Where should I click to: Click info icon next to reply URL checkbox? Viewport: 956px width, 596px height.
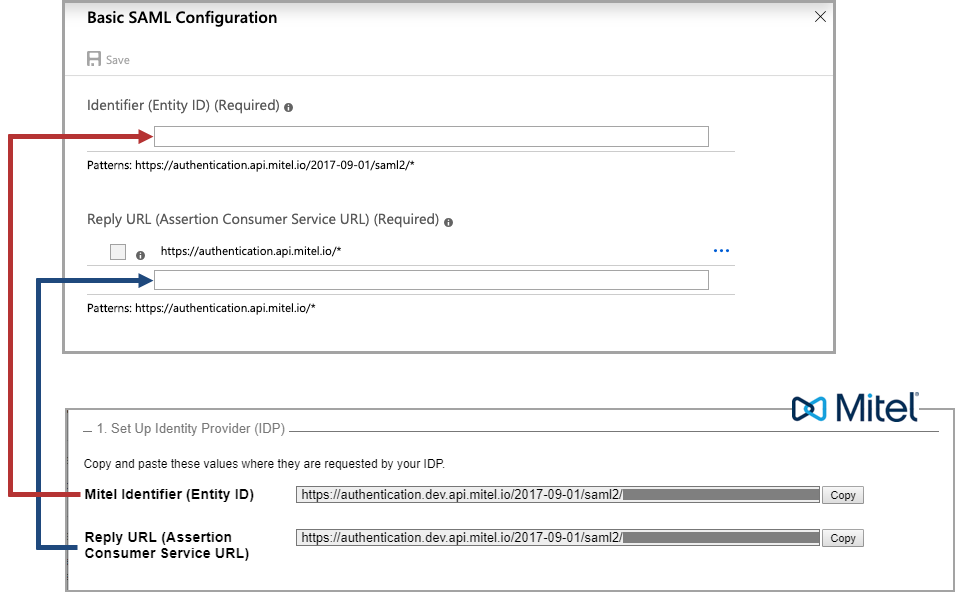(140, 255)
